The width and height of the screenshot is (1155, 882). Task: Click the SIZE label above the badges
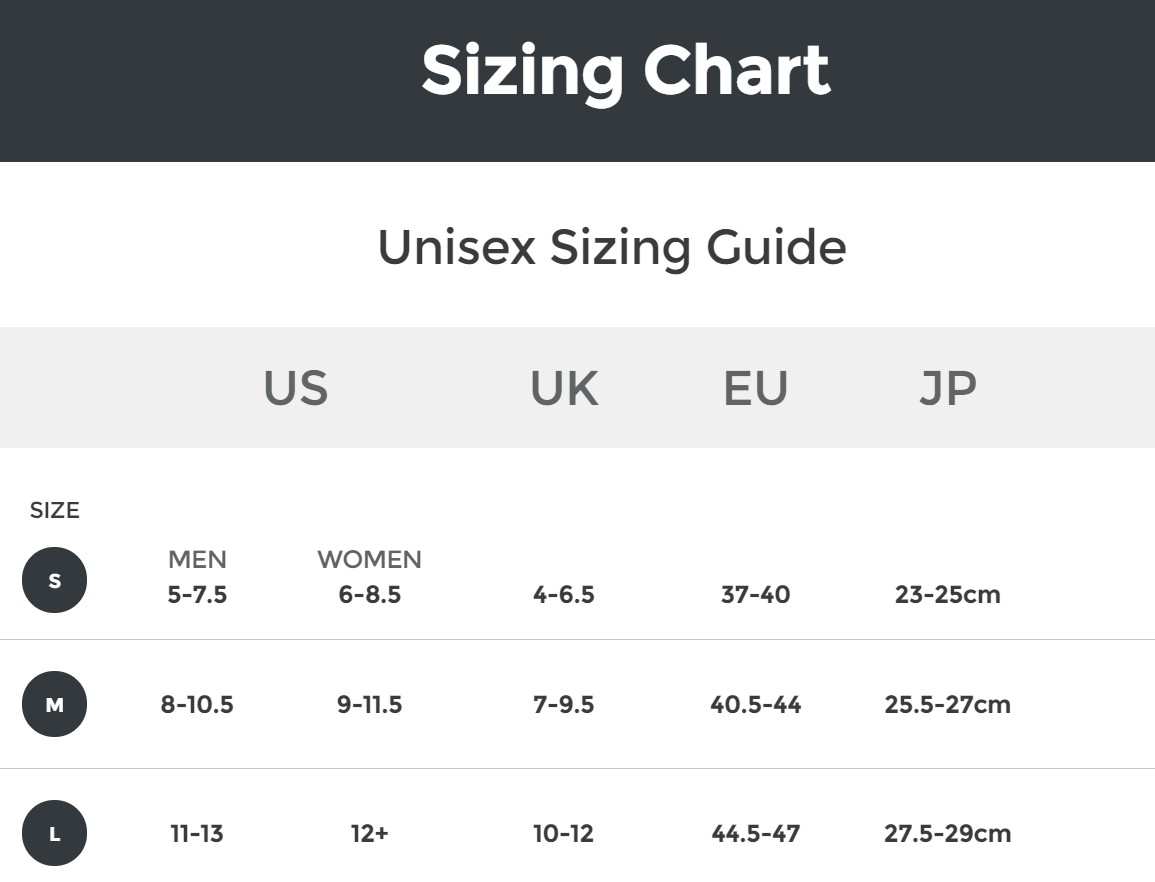coord(54,510)
